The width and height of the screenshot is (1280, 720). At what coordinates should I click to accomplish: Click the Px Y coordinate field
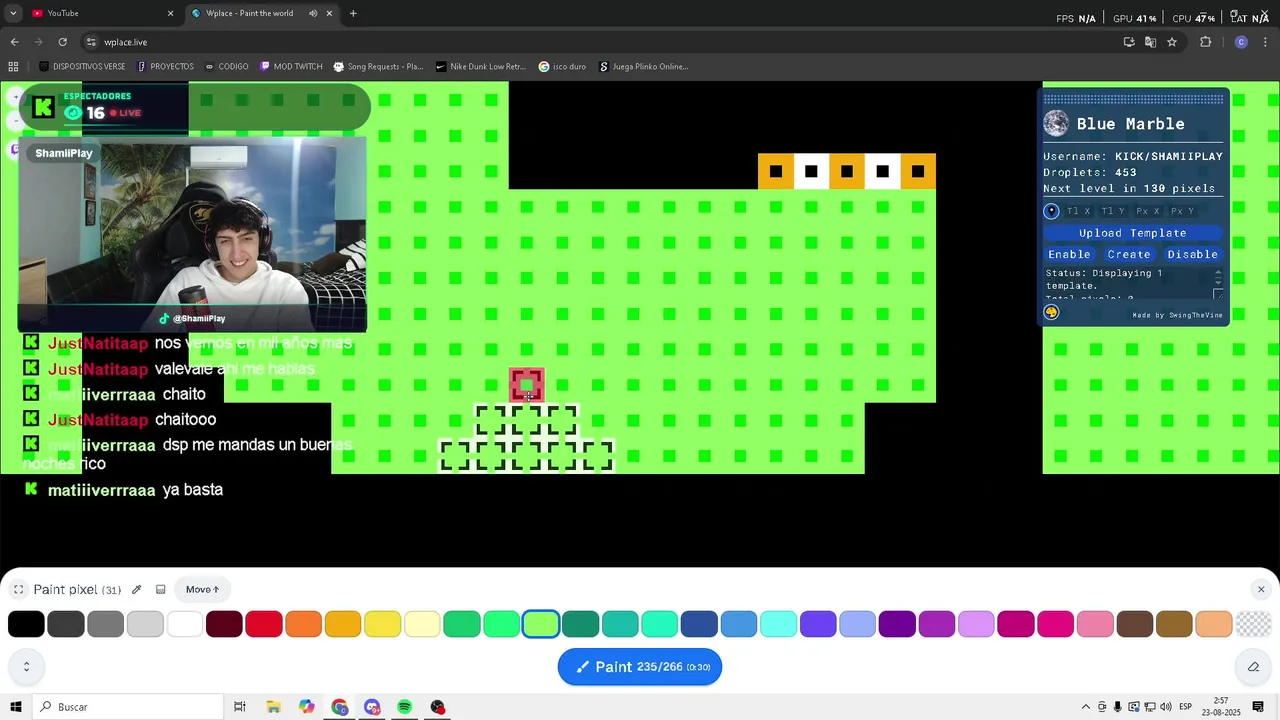[x=1182, y=211]
